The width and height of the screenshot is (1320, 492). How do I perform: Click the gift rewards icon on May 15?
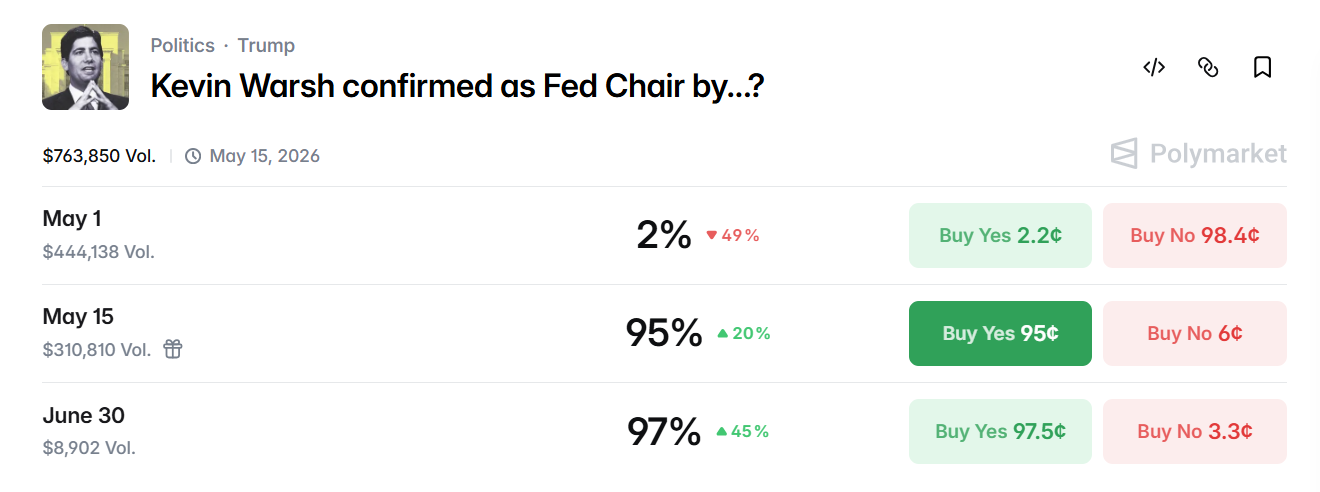pos(173,349)
